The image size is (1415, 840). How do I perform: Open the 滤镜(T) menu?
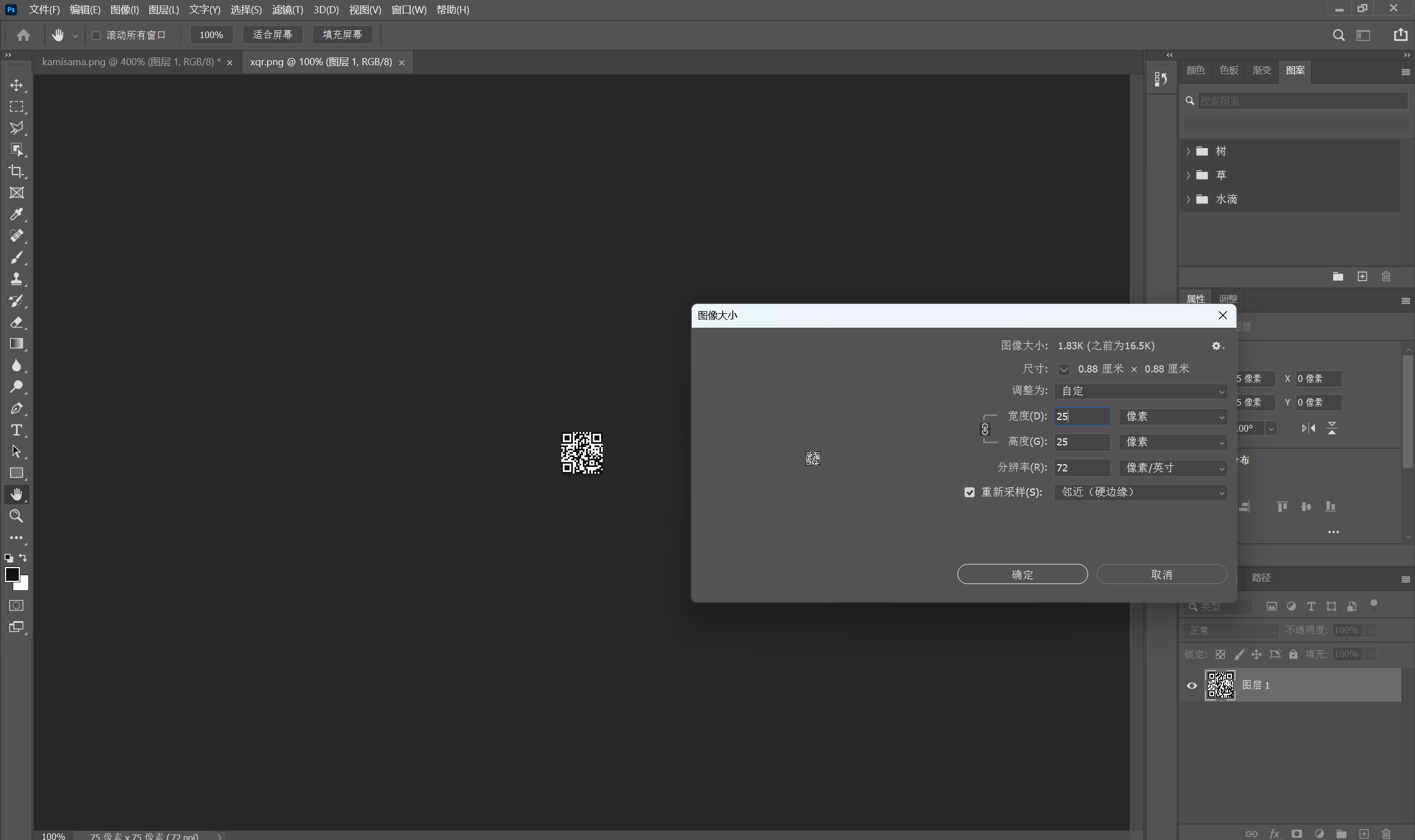(x=287, y=9)
